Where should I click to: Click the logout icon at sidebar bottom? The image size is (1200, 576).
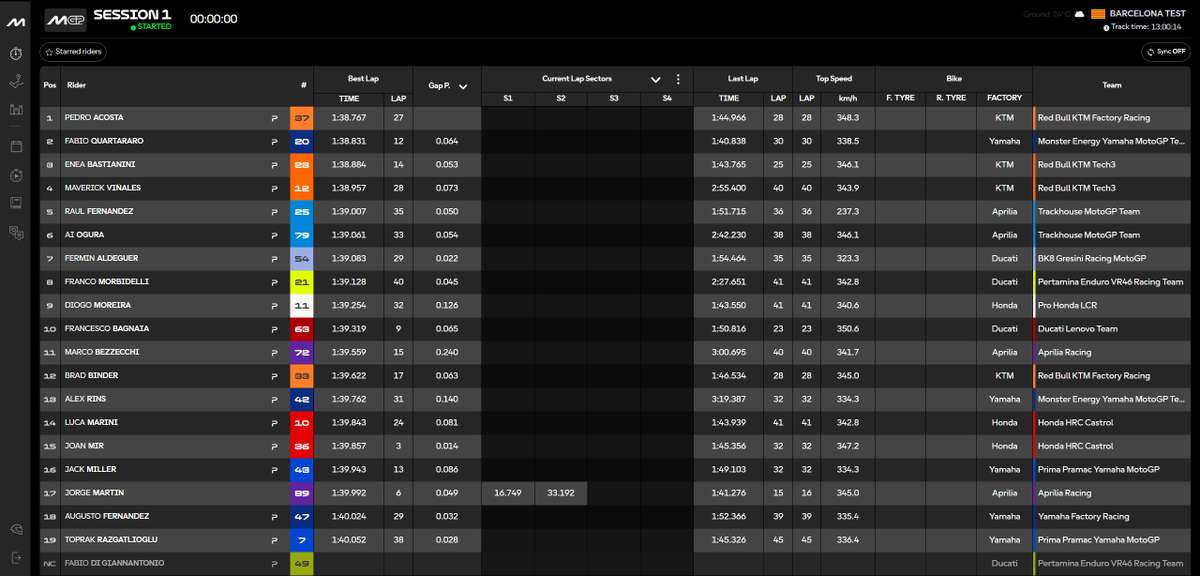[15, 557]
